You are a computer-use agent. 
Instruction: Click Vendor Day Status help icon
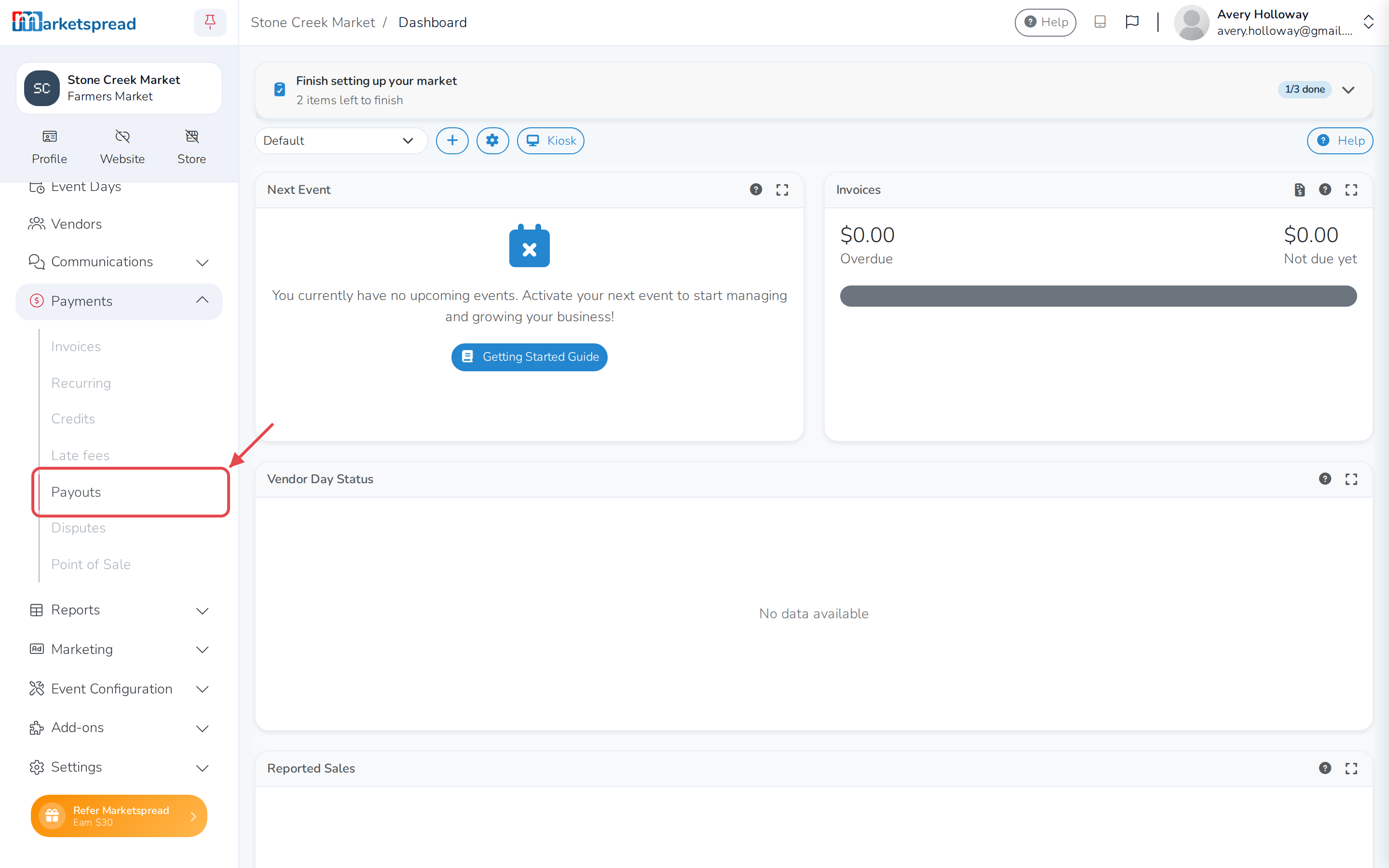point(1325,479)
